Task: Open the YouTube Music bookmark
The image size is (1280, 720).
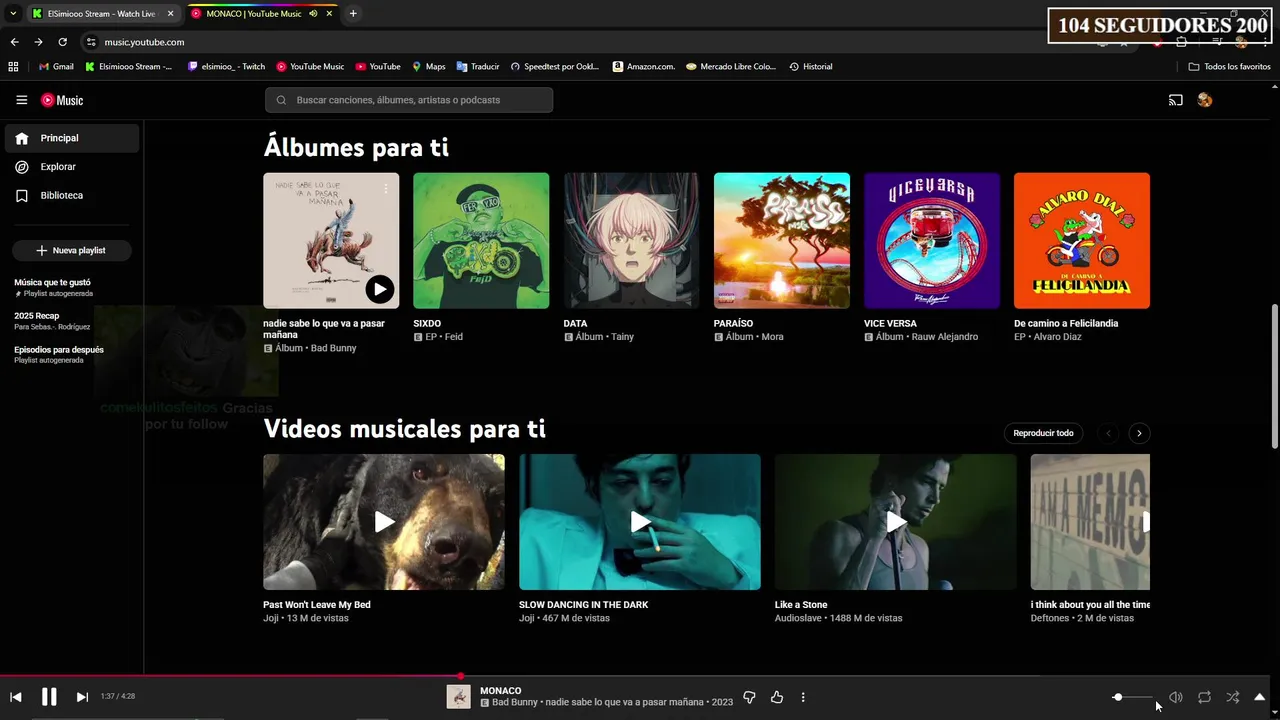Action: (310, 67)
